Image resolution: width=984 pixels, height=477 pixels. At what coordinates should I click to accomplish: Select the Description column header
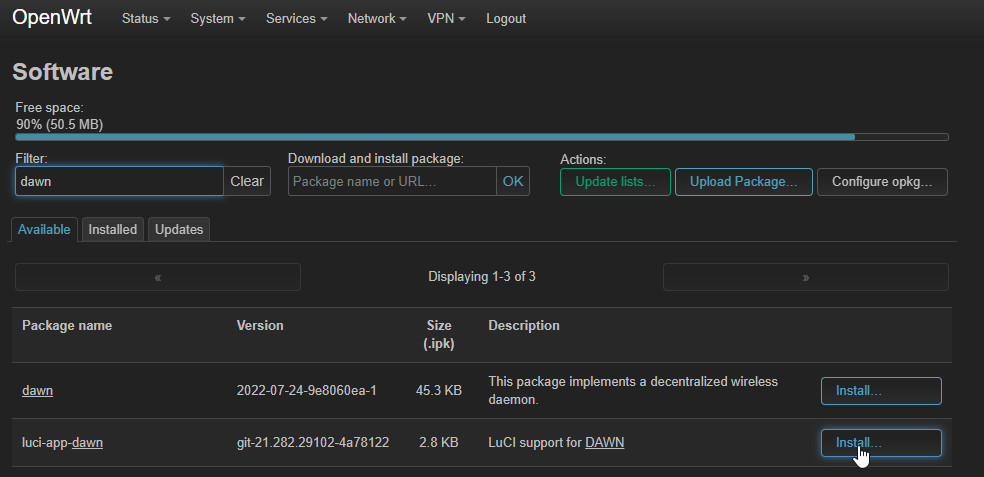click(524, 326)
